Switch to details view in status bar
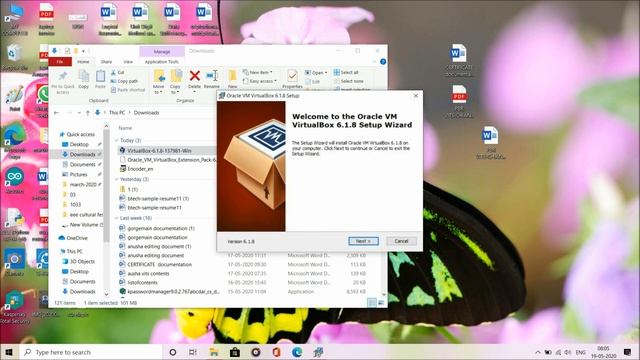The height and width of the screenshot is (360, 640). [x=372, y=303]
